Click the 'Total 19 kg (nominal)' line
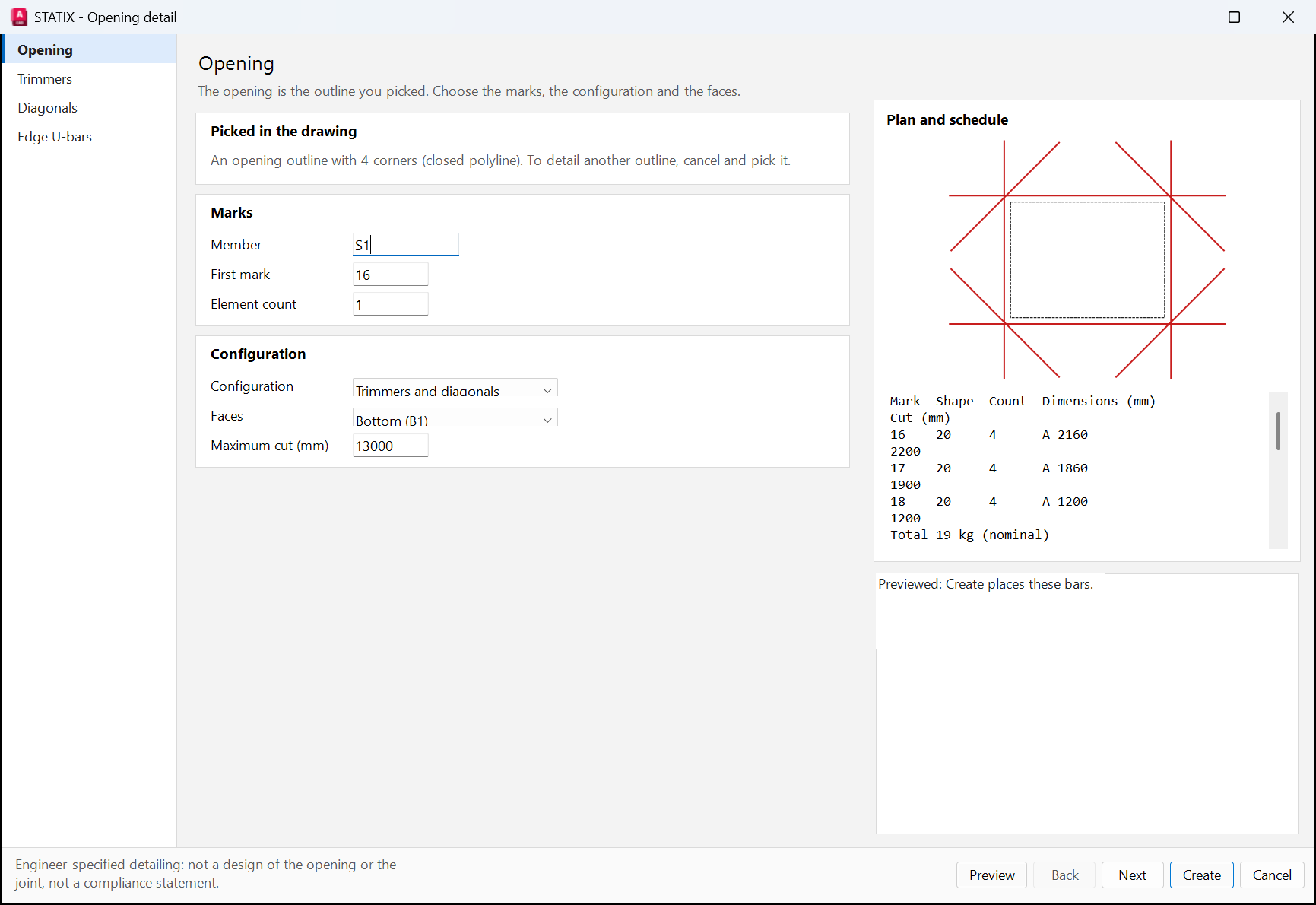 (x=969, y=535)
